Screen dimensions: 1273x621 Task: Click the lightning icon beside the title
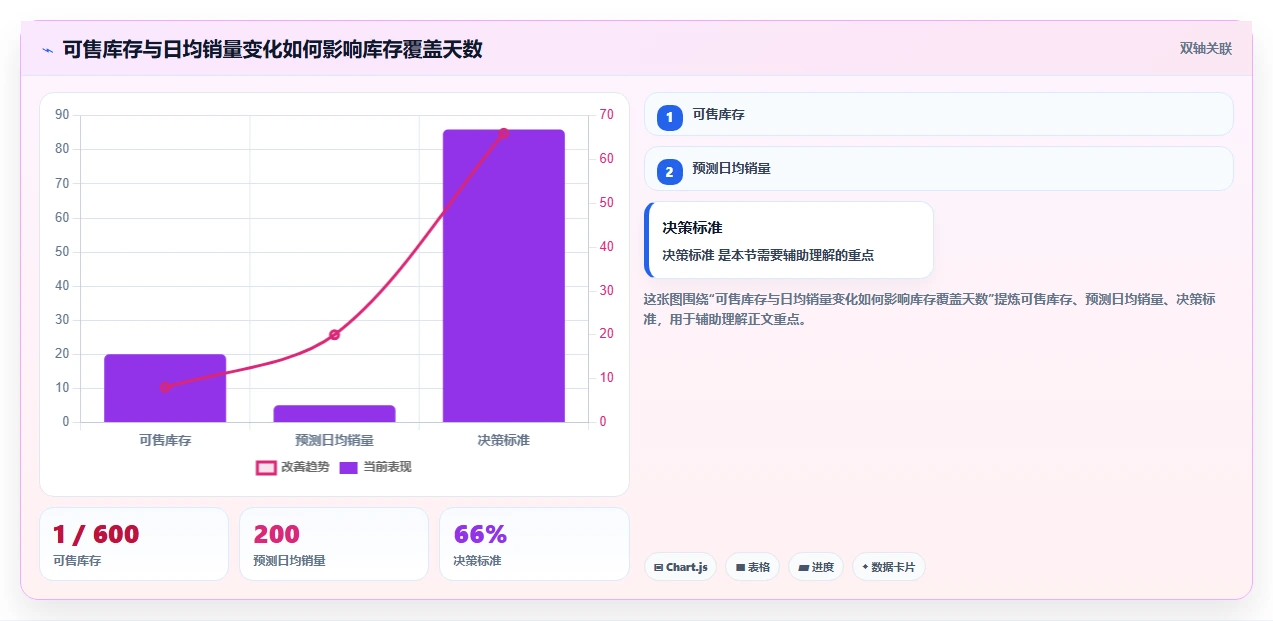47,49
